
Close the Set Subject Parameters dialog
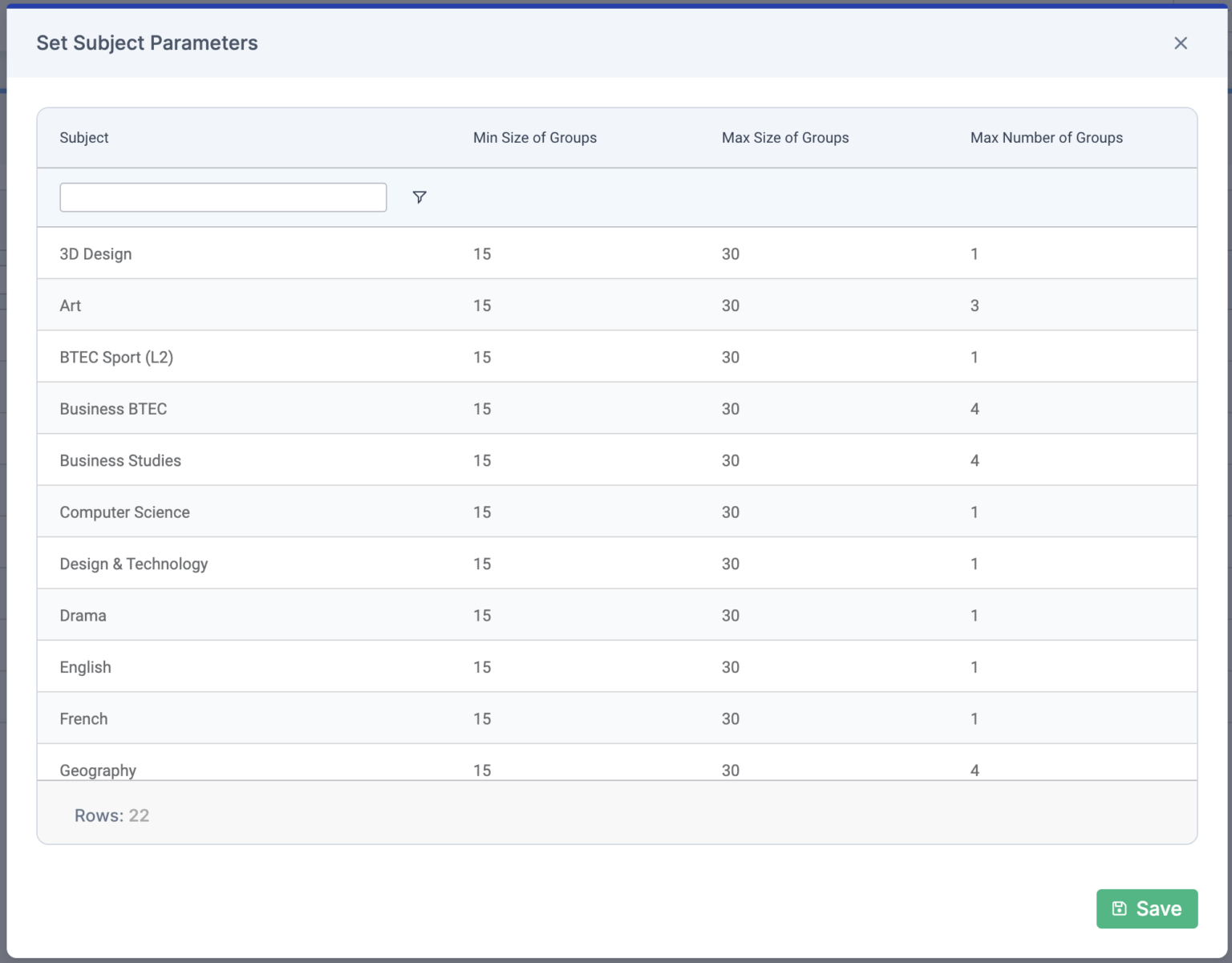[x=1180, y=43]
